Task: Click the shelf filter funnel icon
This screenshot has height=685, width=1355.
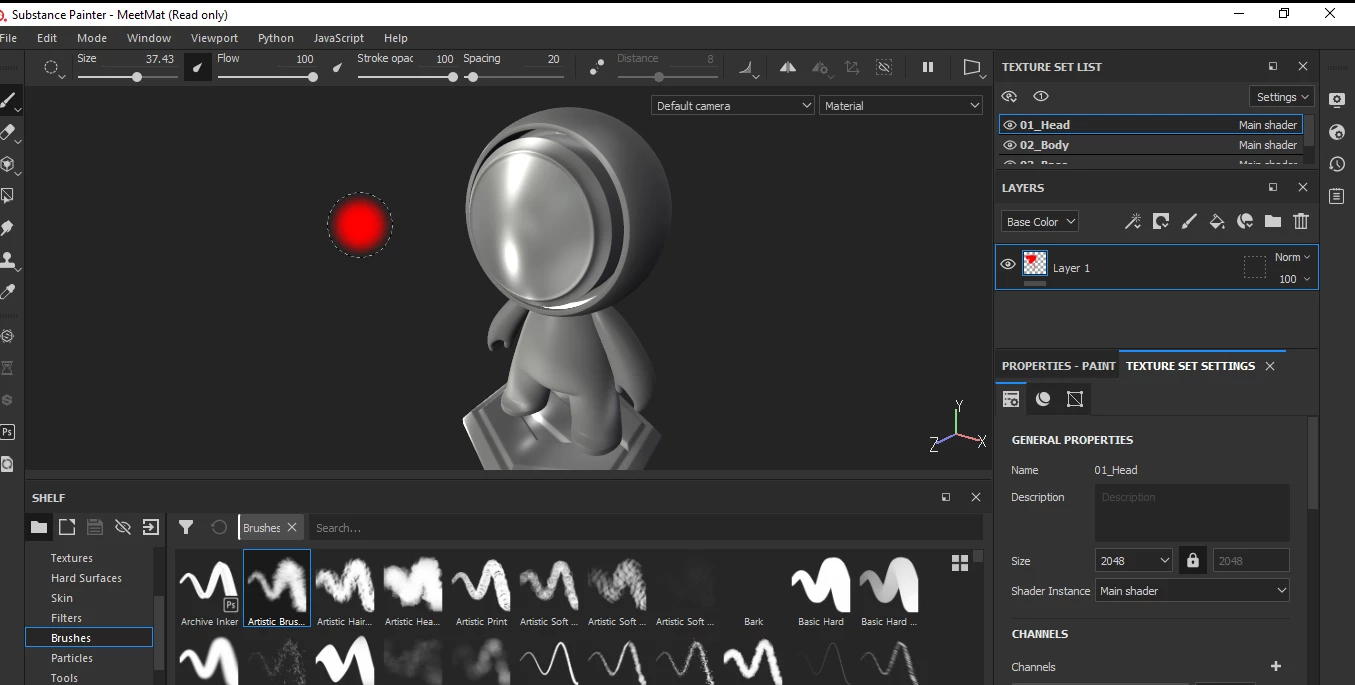Action: [x=186, y=527]
